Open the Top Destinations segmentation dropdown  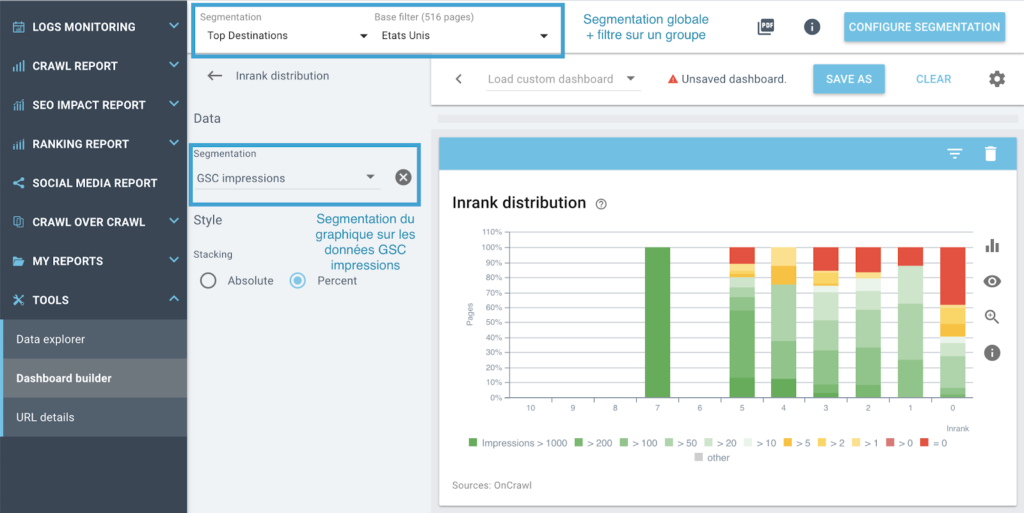(x=285, y=36)
